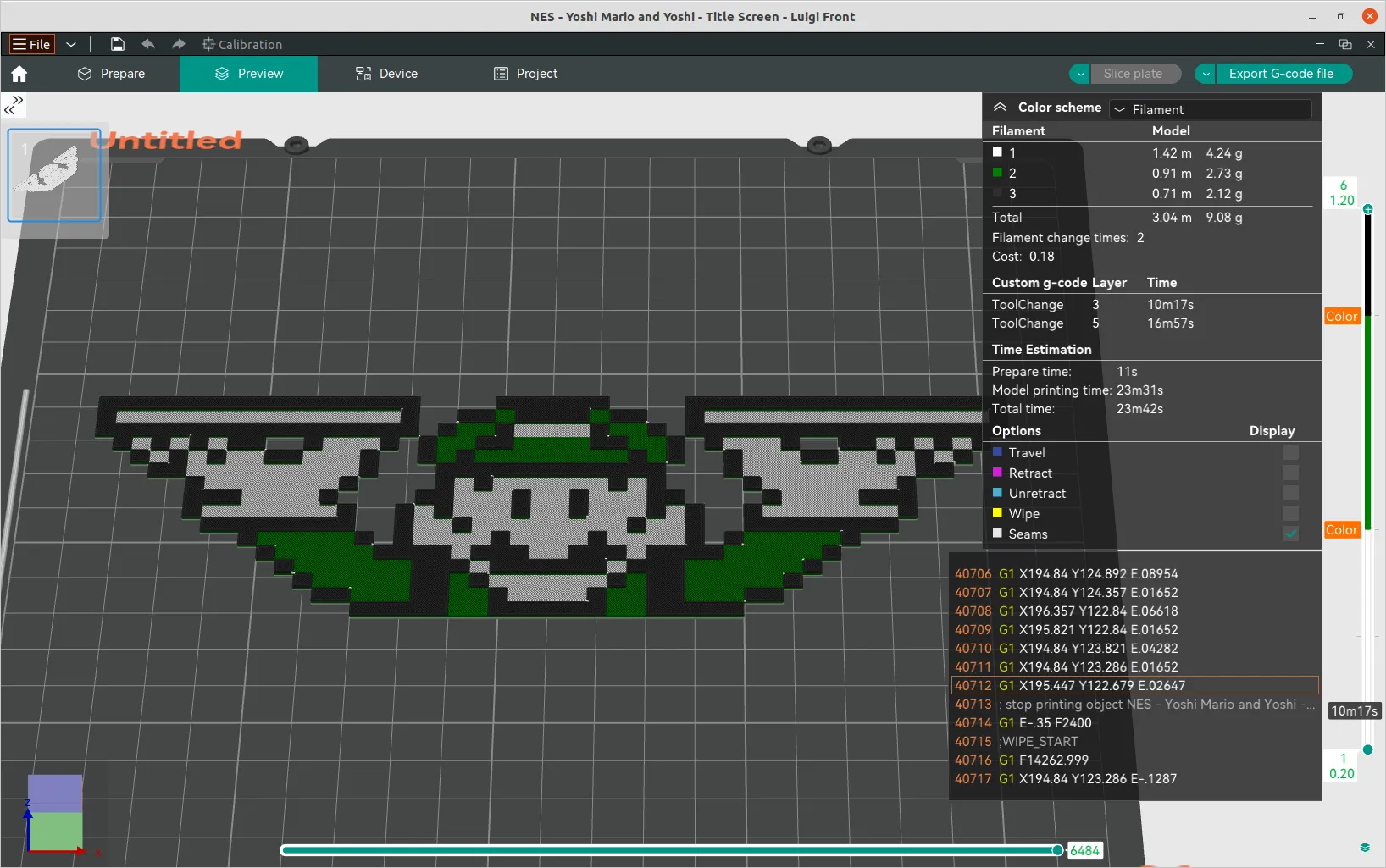Screen dimensions: 1386x868
Task: Click the layers icon at bottom right
Action: tap(1364, 848)
